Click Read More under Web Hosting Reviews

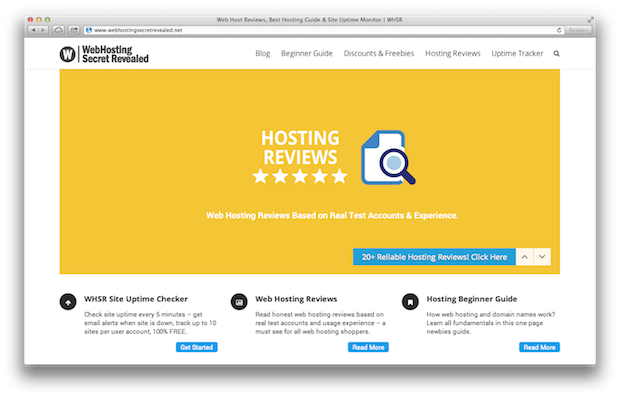[x=368, y=347]
